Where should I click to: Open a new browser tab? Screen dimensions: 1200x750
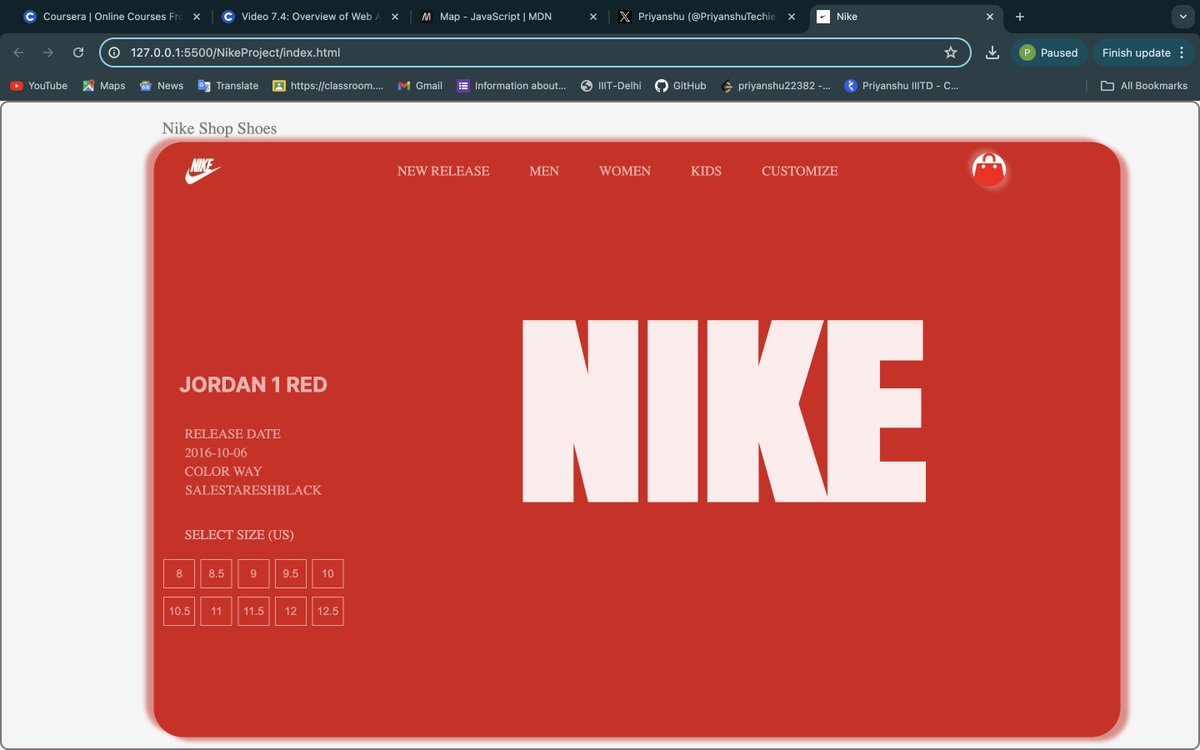(1020, 17)
